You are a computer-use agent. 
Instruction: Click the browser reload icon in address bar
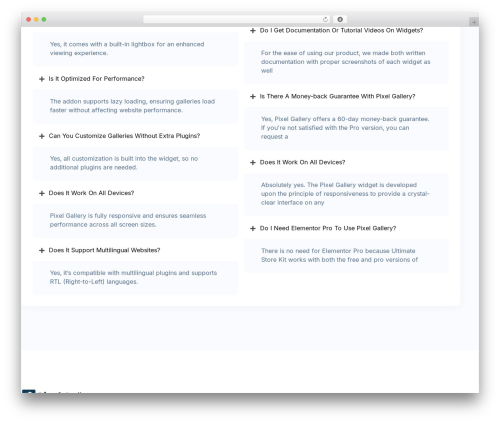coord(325,19)
